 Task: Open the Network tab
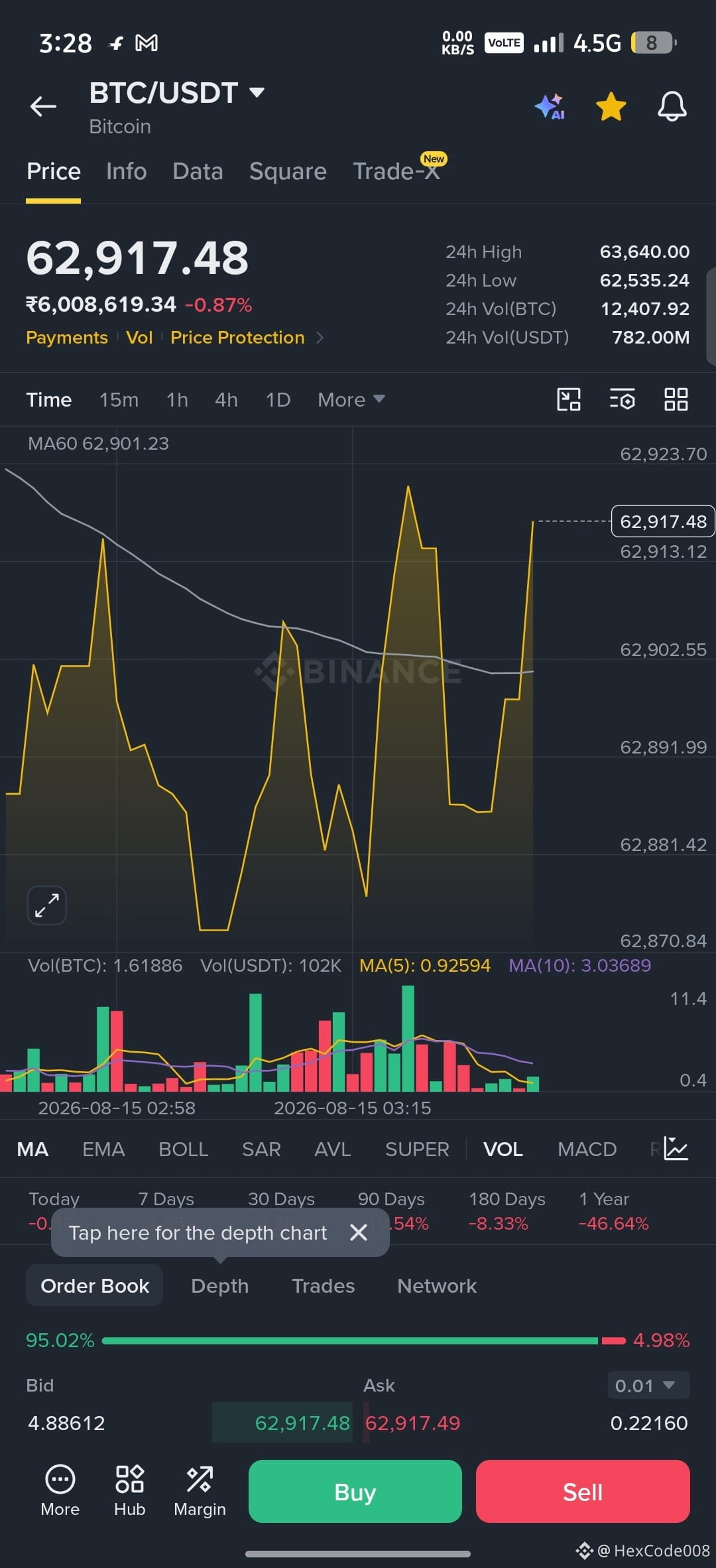(x=437, y=1285)
